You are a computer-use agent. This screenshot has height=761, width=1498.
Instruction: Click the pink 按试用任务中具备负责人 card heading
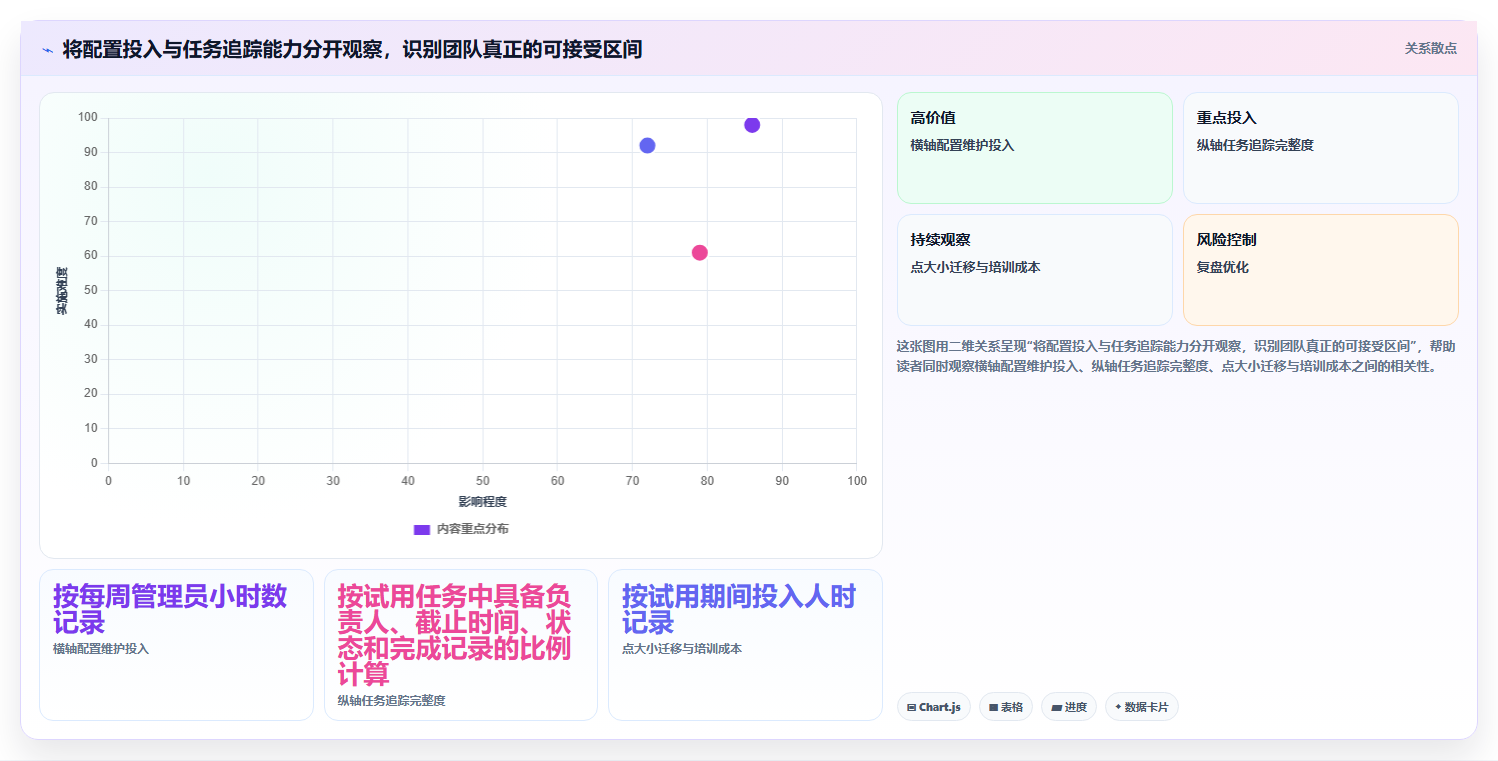coord(454,635)
